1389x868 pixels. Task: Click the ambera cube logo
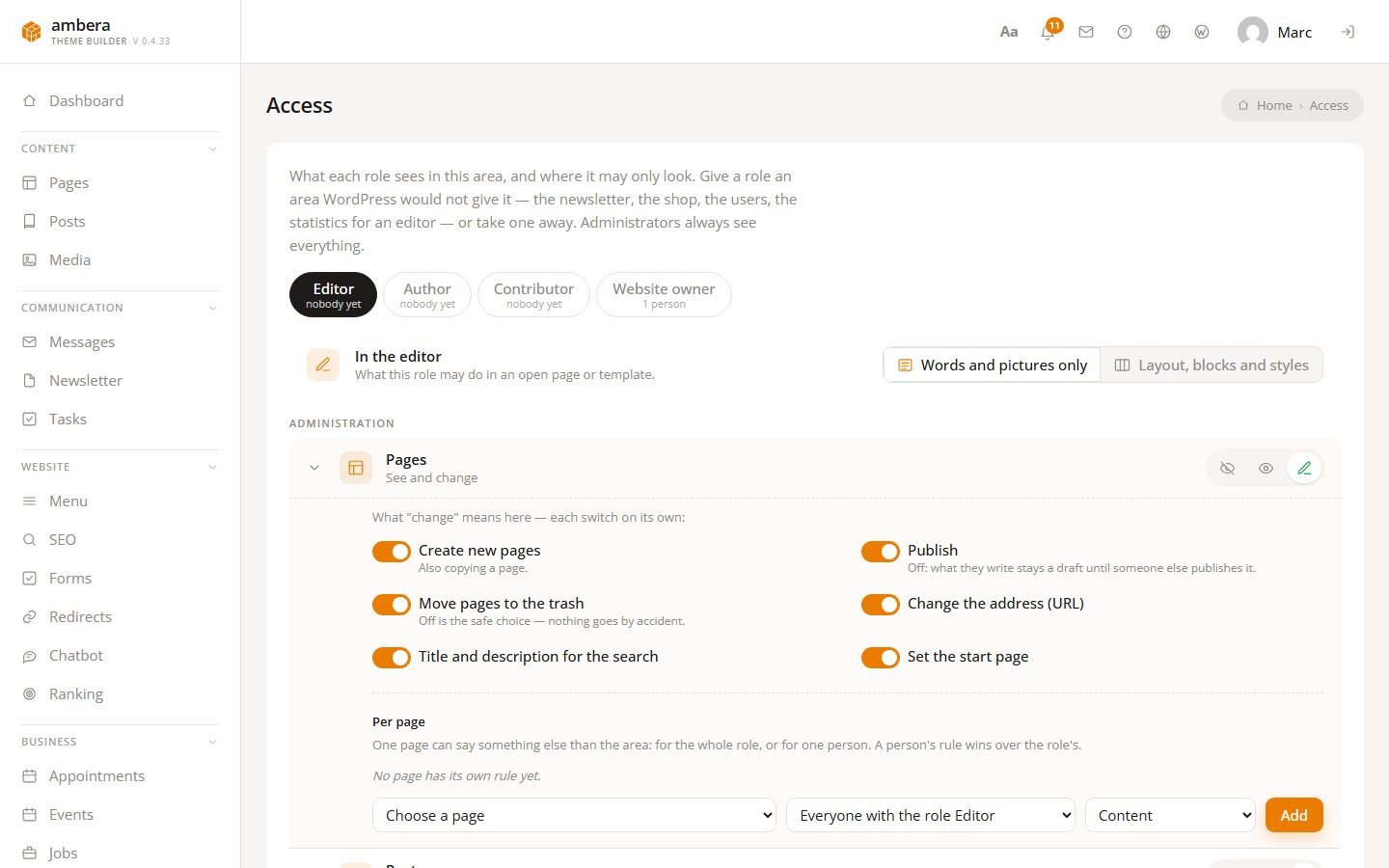tap(32, 32)
